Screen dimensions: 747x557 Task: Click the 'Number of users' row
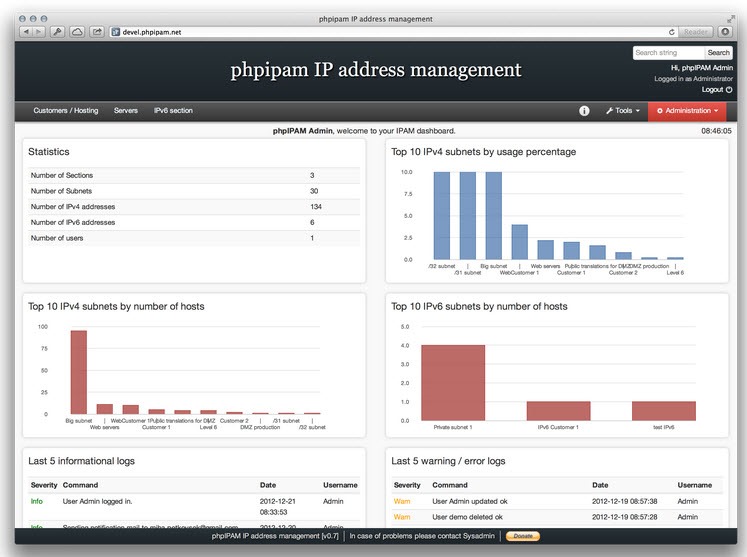click(194, 238)
